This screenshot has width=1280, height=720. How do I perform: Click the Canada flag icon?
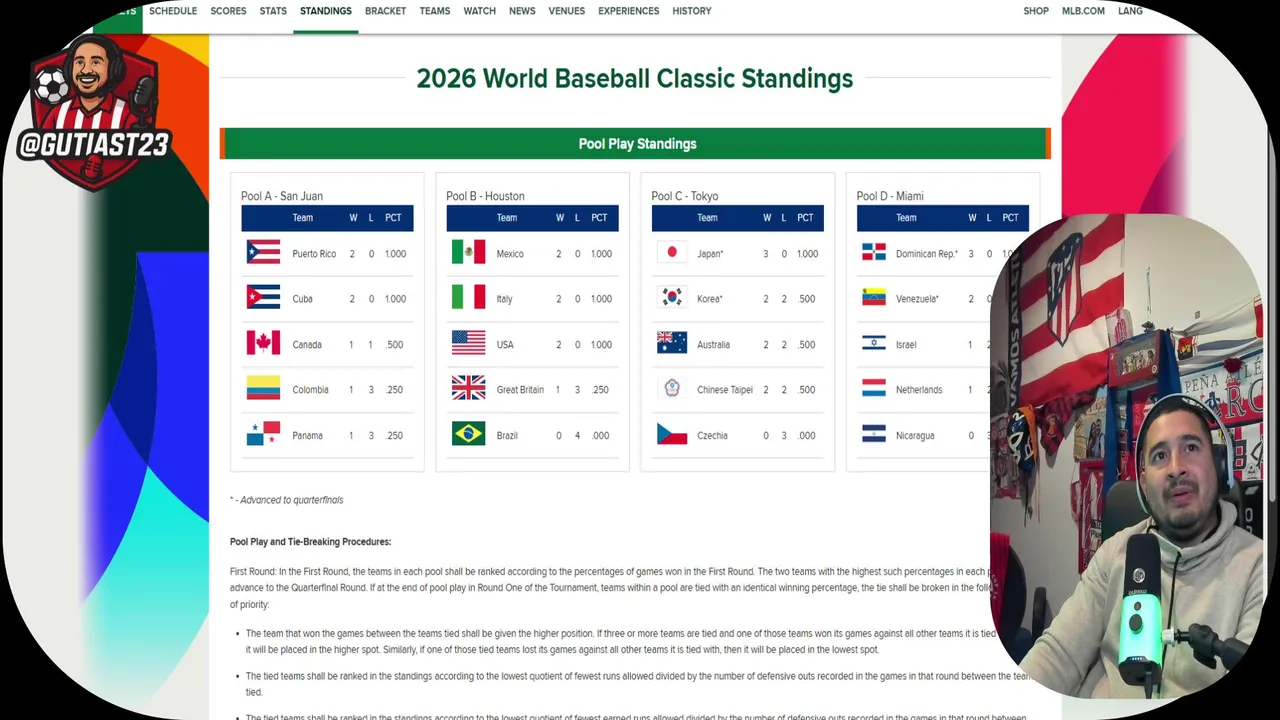263,343
